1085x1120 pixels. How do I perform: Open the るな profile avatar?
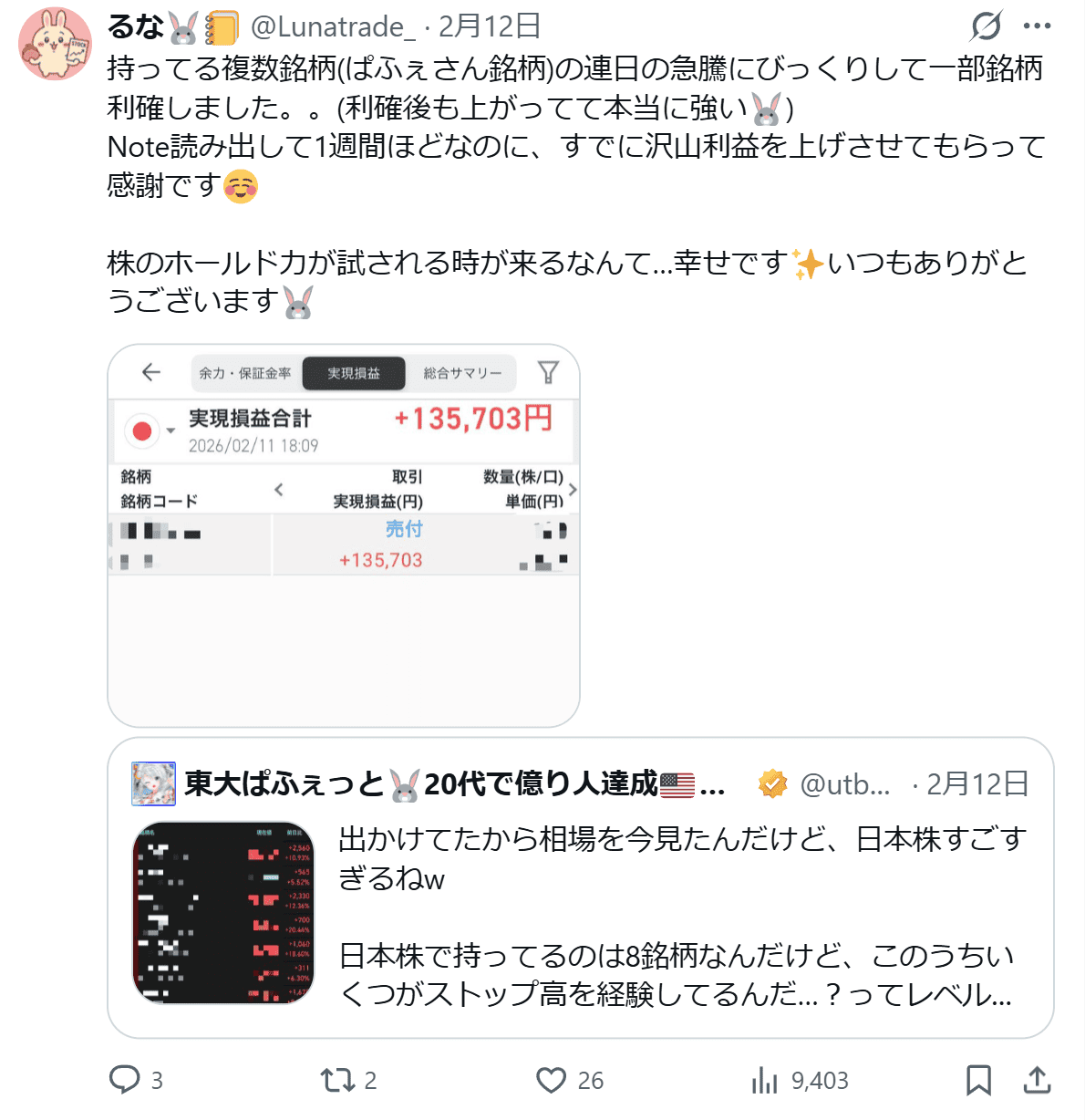(55, 44)
